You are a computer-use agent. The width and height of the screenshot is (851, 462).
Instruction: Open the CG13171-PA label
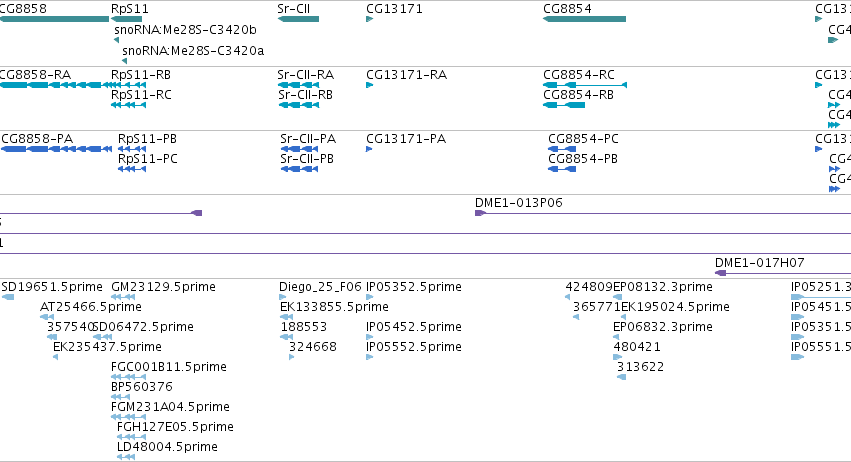tap(406, 139)
